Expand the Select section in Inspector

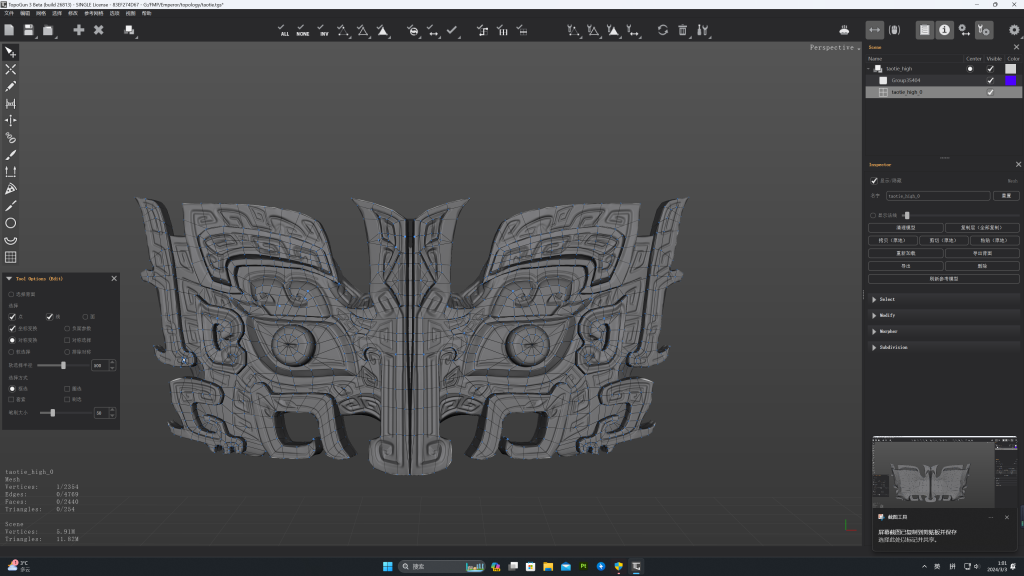[874, 299]
